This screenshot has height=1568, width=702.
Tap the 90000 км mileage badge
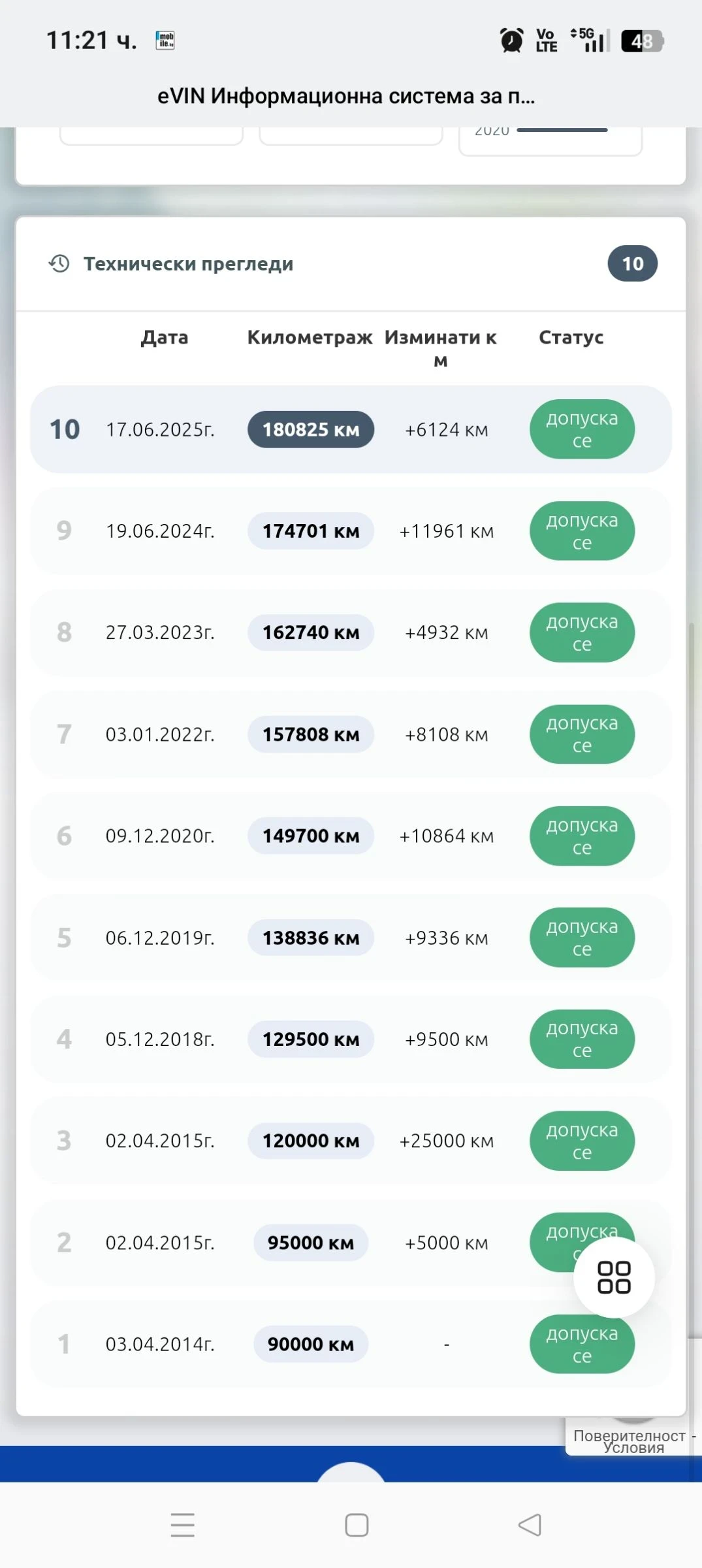pyautogui.click(x=311, y=1344)
